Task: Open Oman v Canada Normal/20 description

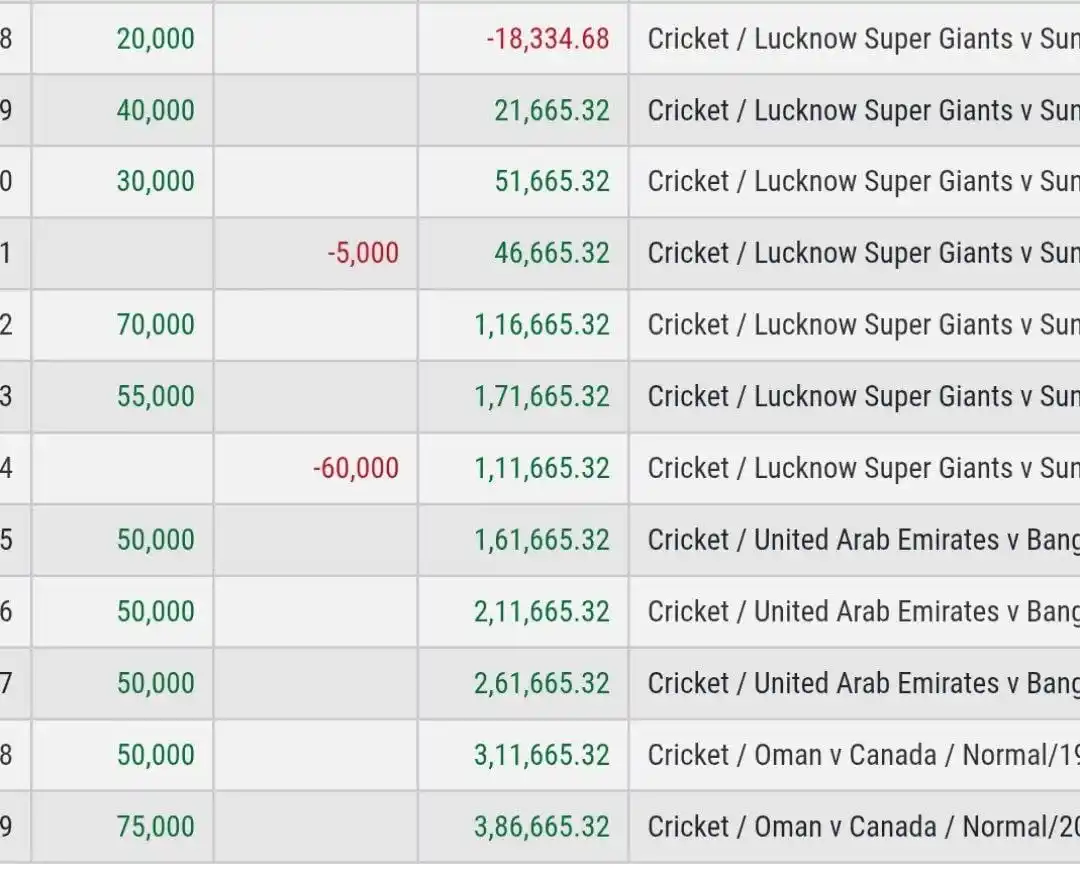Action: [862, 827]
